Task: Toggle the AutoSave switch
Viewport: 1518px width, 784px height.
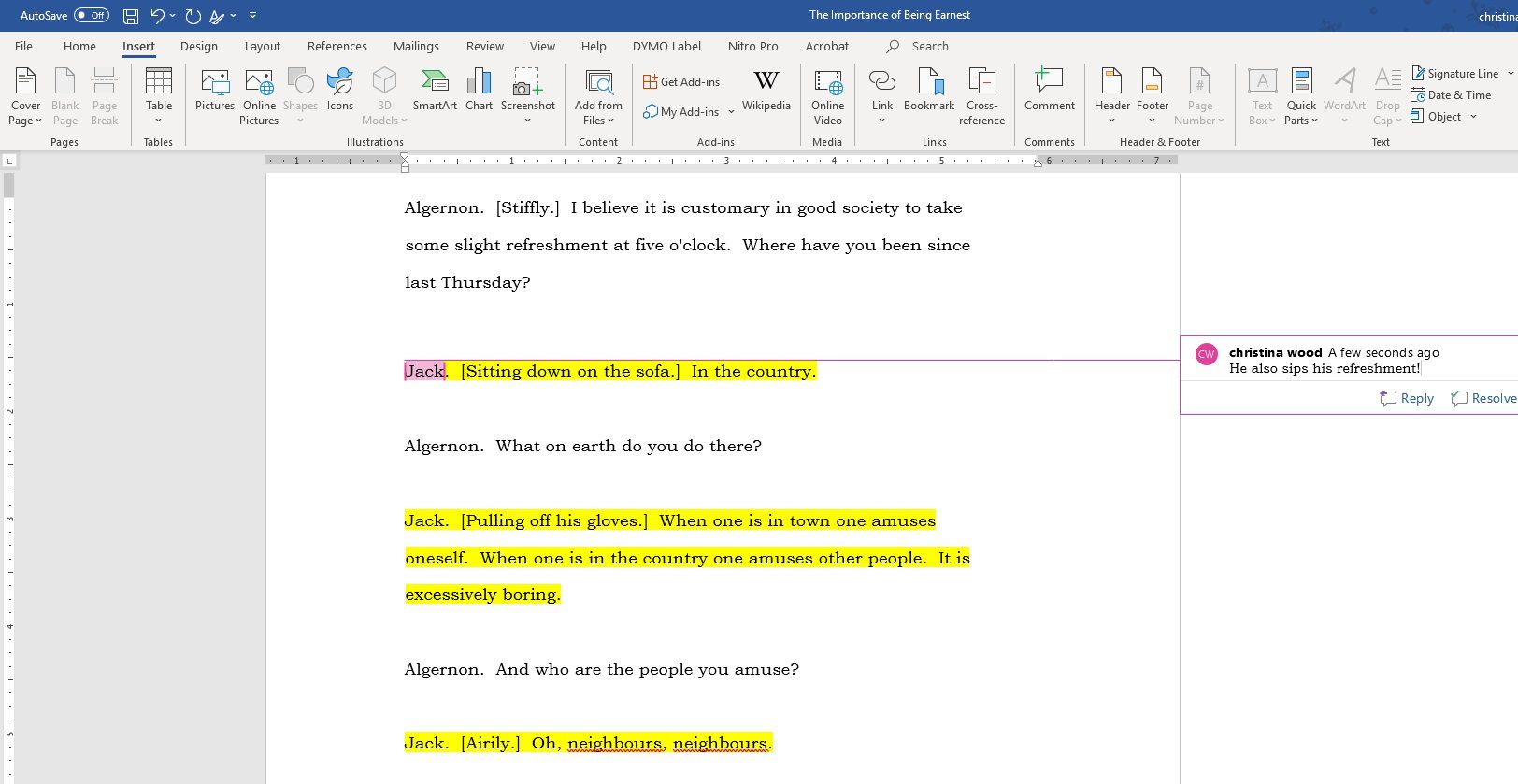Action: point(92,15)
